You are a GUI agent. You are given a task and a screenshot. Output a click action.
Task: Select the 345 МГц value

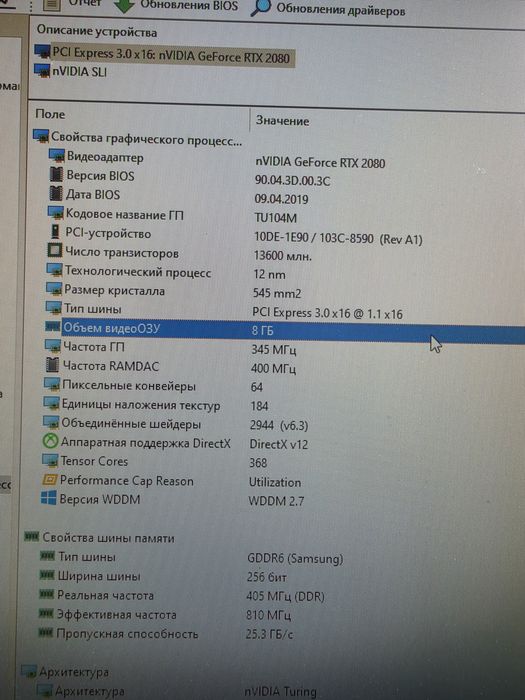point(273,350)
